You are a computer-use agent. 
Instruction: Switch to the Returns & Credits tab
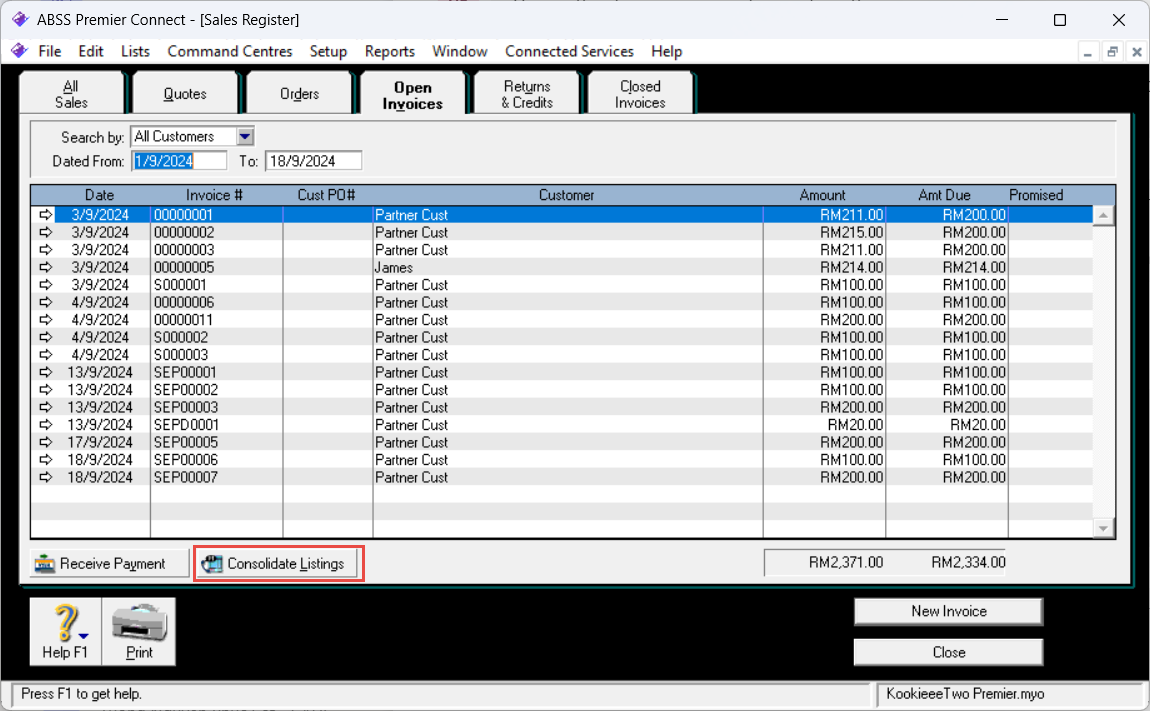click(527, 94)
